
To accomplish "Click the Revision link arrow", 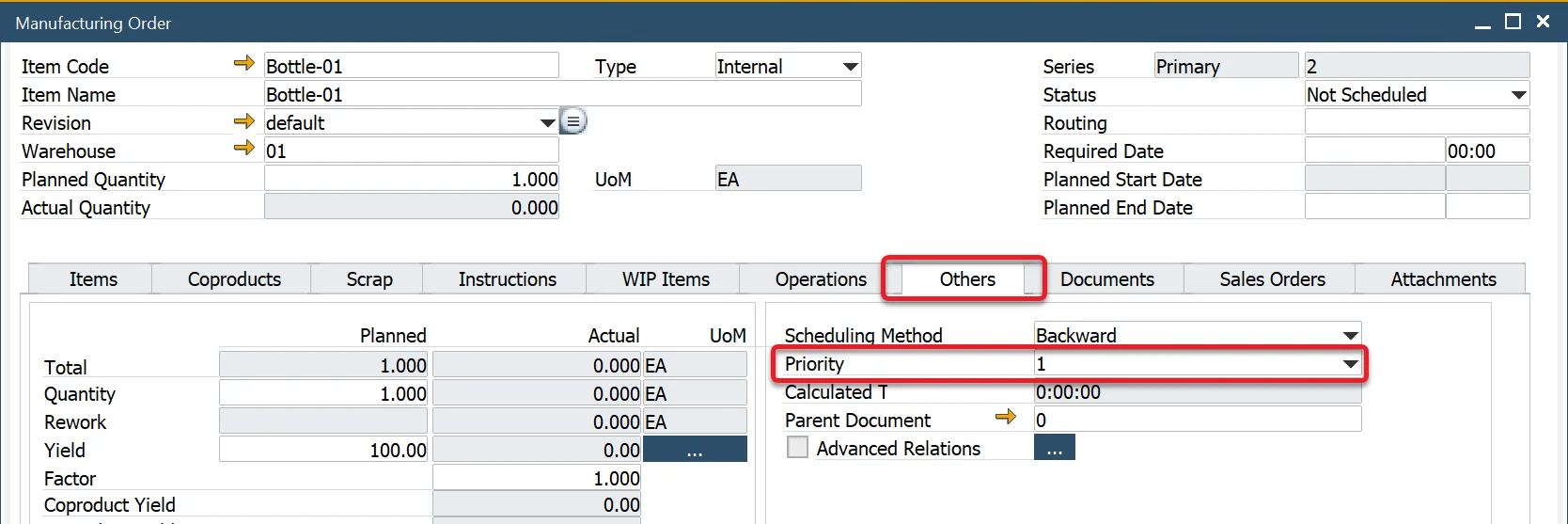I will (243, 121).
